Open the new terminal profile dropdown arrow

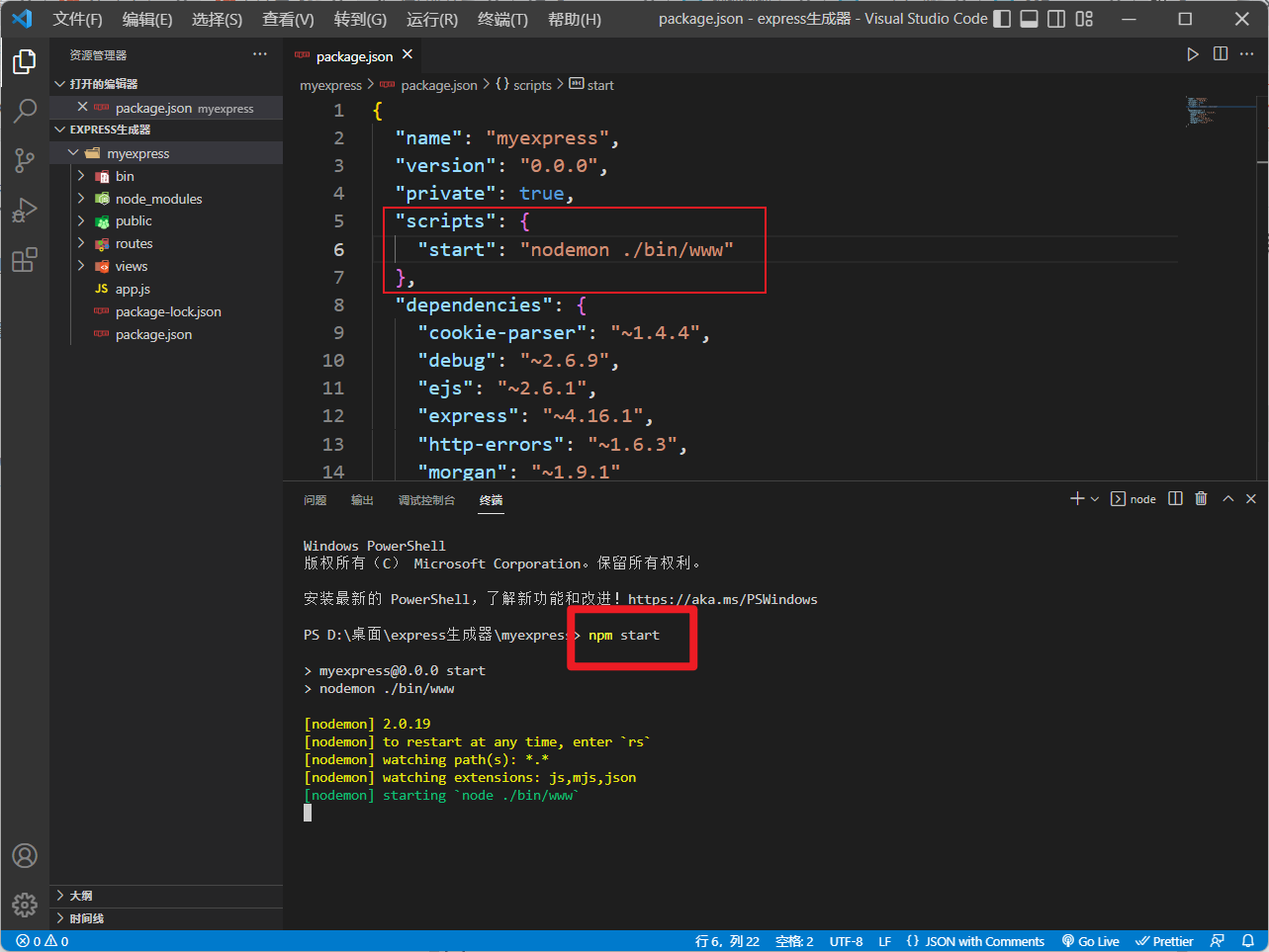[1095, 499]
